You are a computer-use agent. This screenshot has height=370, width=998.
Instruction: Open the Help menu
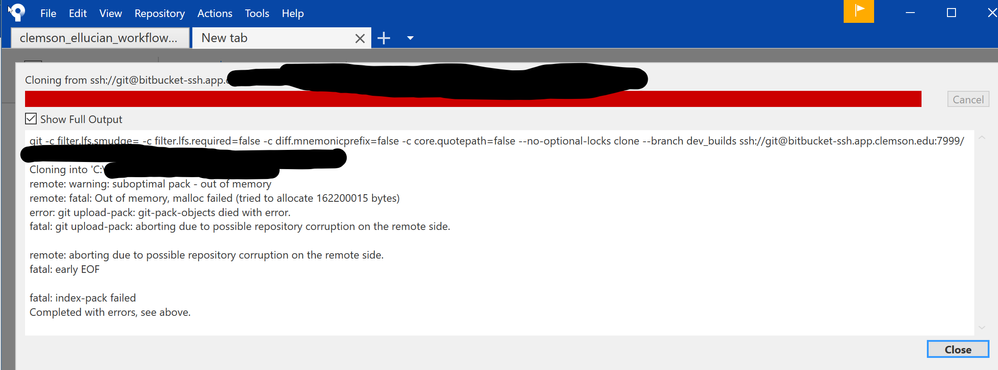click(292, 13)
